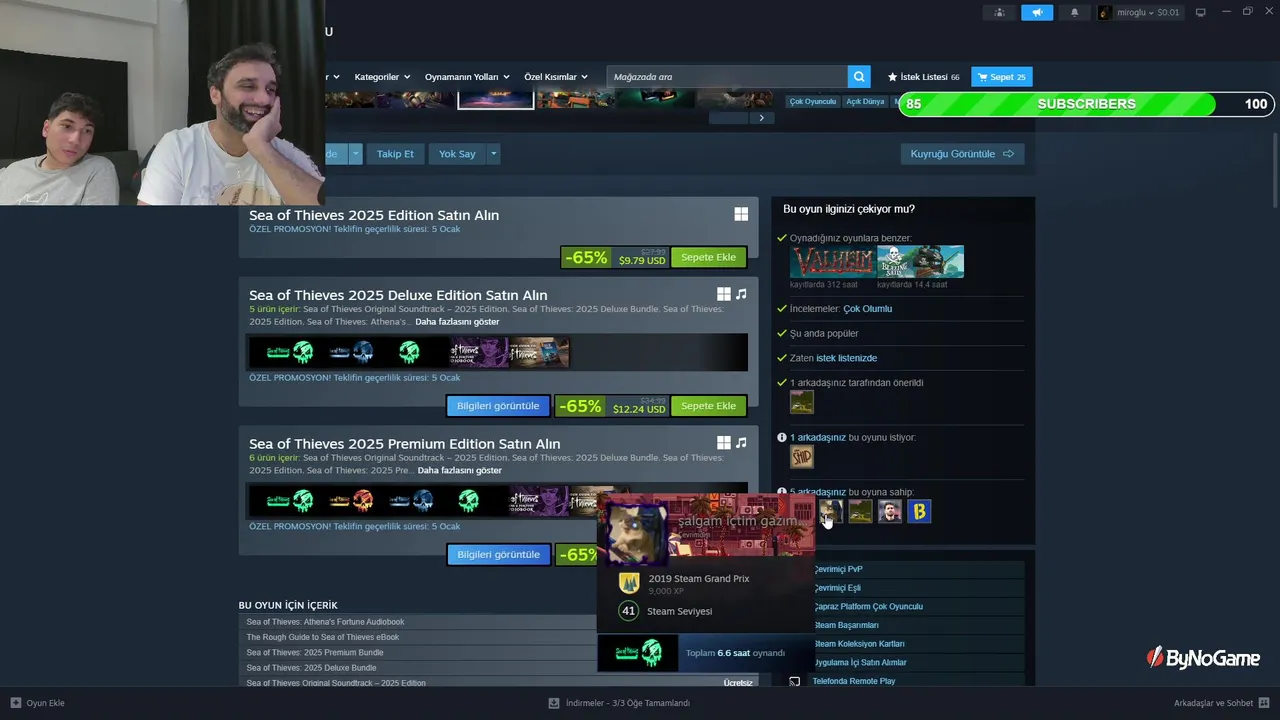Add 2025 Edition to cart via Sepete Ekle
The image size is (1280, 720).
708,257
